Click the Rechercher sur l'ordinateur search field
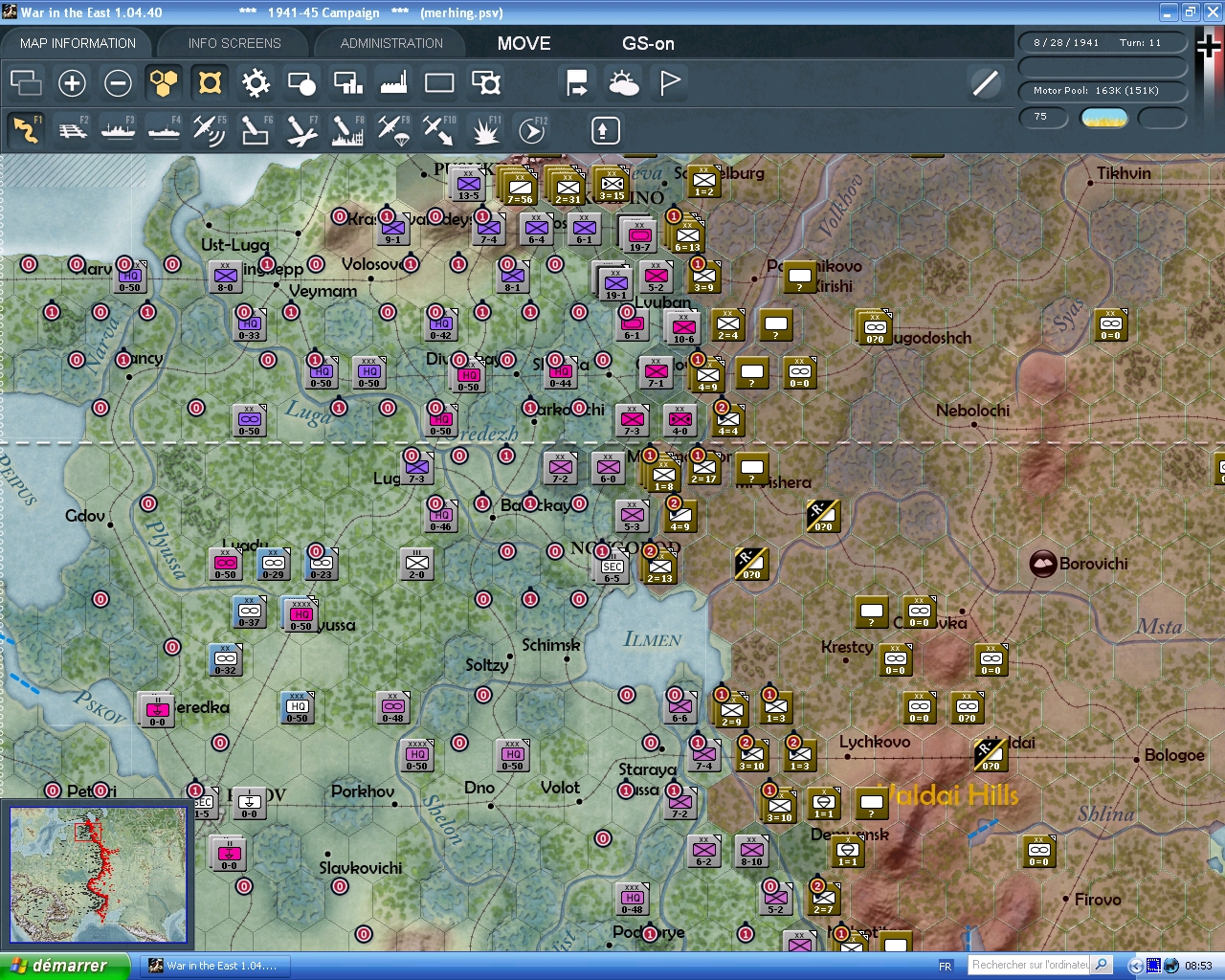 1030,965
